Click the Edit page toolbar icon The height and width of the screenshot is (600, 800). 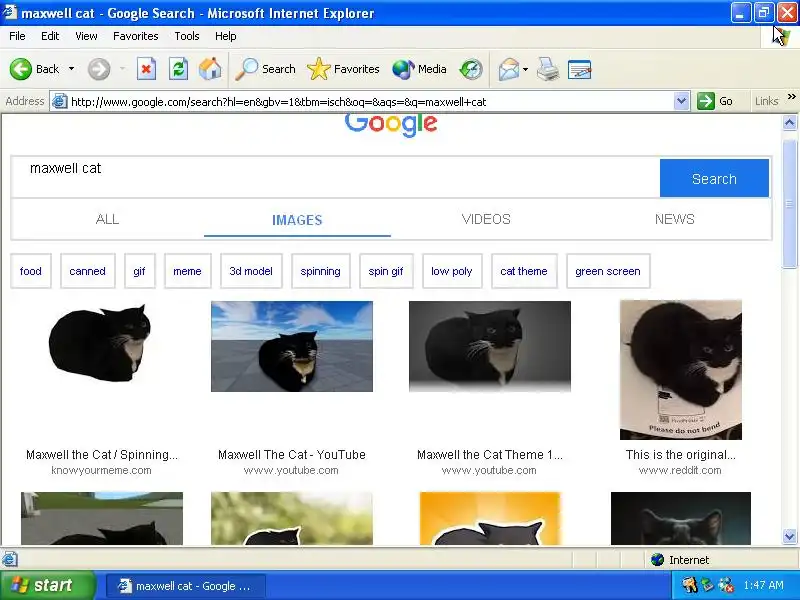click(580, 69)
